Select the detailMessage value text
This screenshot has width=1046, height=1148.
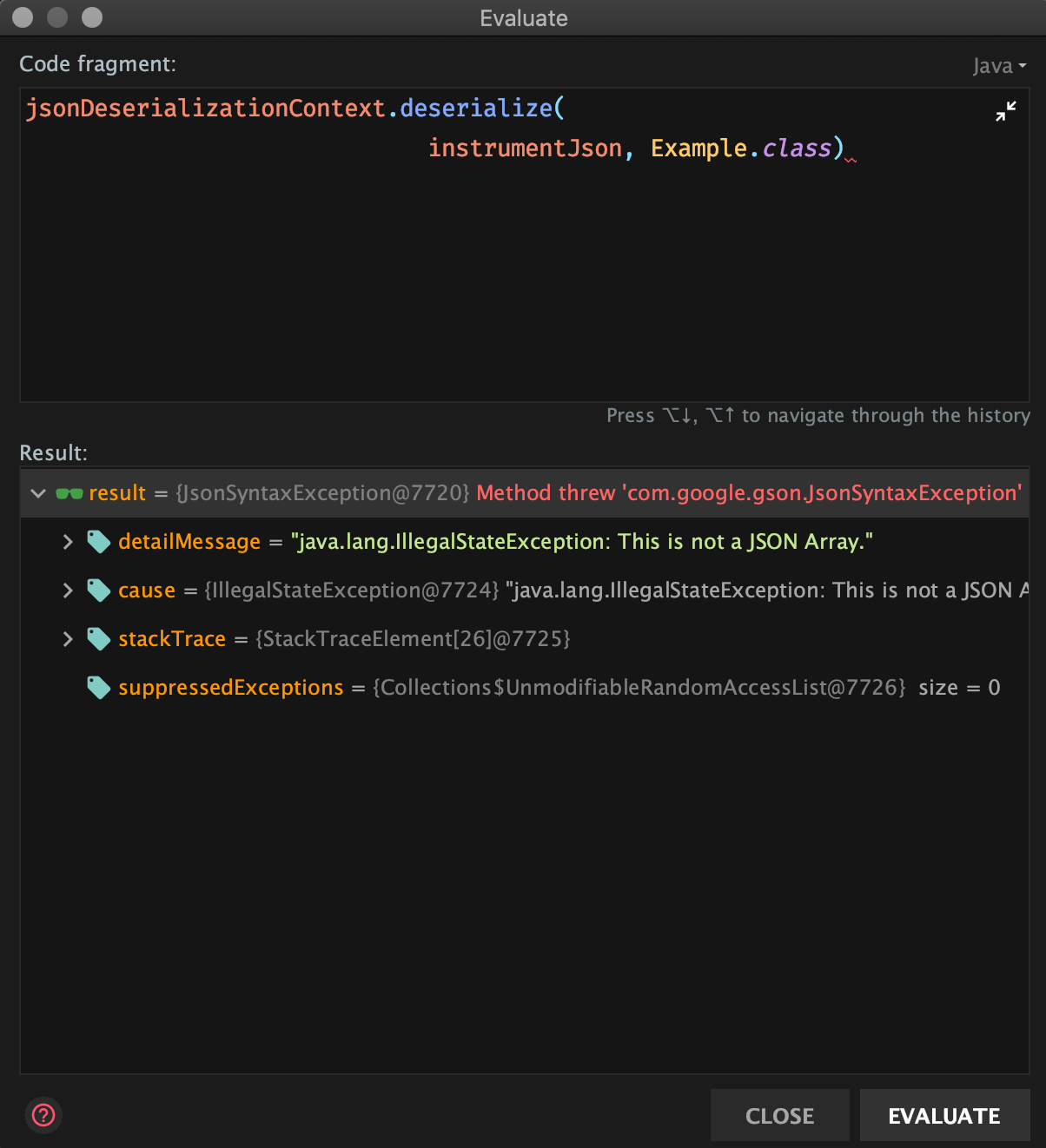(x=581, y=542)
